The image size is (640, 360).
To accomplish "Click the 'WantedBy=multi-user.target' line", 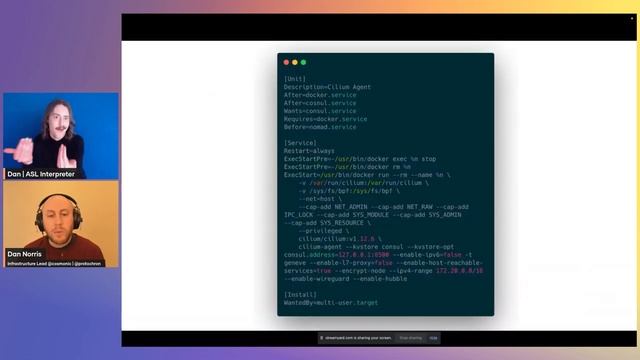I will (x=331, y=303).
